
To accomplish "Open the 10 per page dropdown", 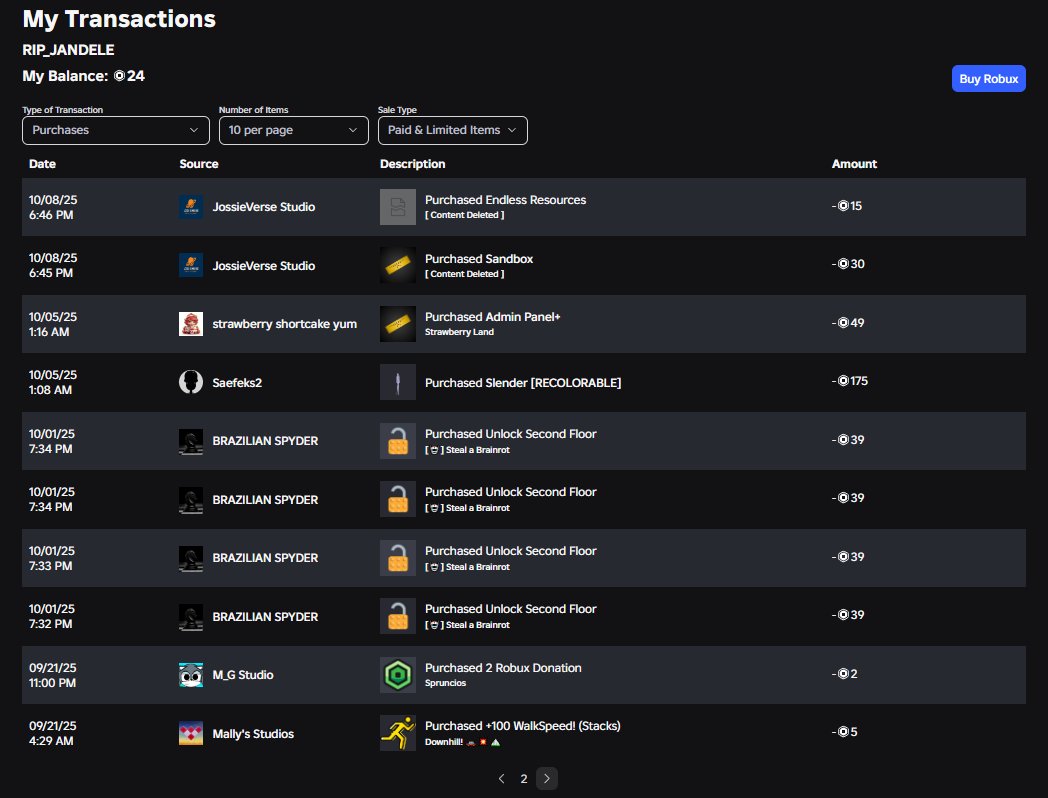I will (x=293, y=130).
